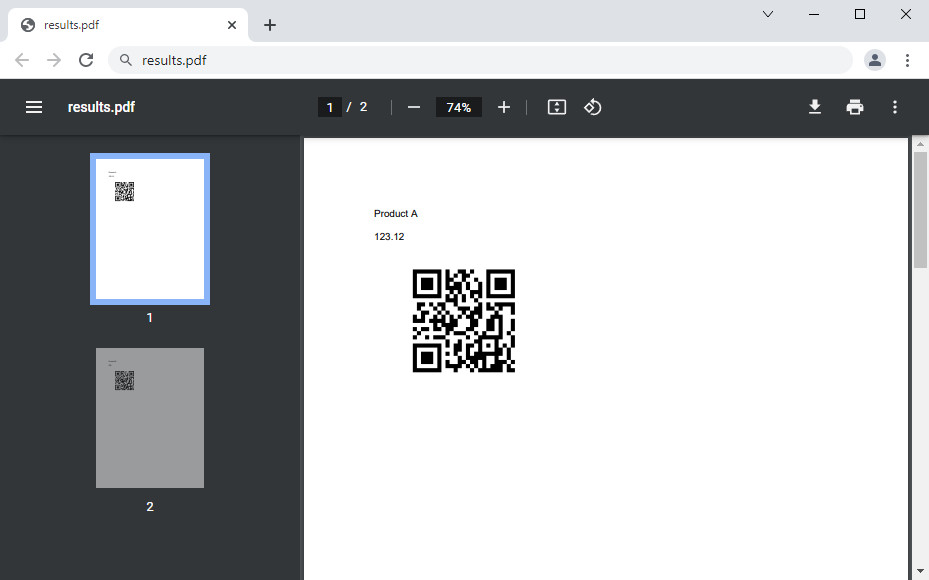The height and width of the screenshot is (580, 929).
Task: Close the results.pdf tab
Action: (232, 25)
